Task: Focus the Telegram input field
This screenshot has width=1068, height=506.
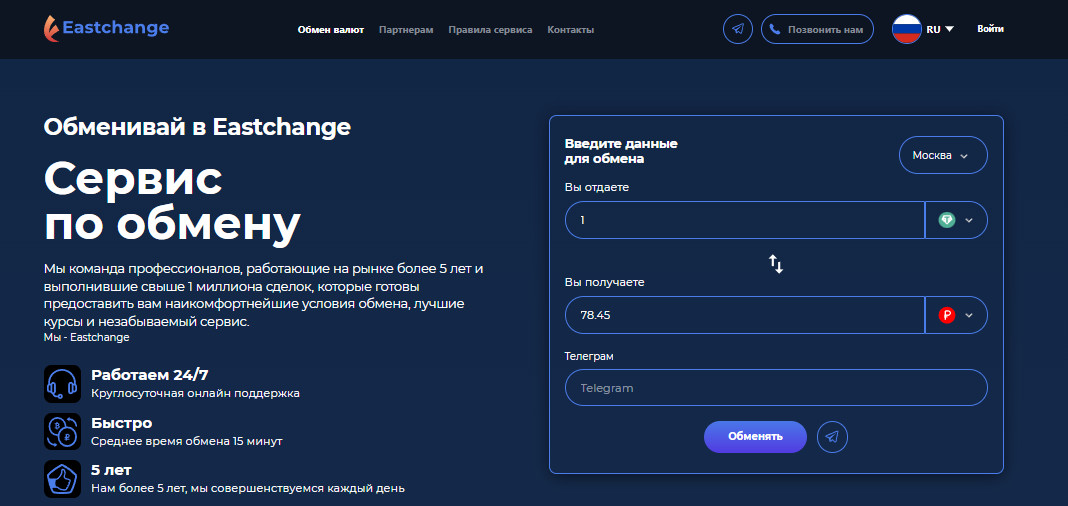Action: tap(776, 388)
